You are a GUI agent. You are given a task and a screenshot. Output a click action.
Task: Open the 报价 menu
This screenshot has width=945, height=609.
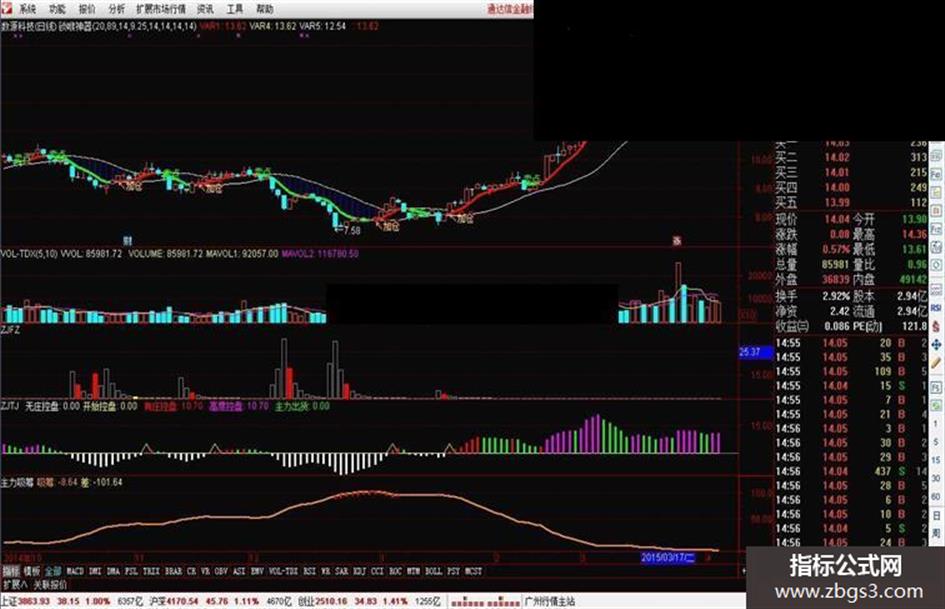(87, 8)
